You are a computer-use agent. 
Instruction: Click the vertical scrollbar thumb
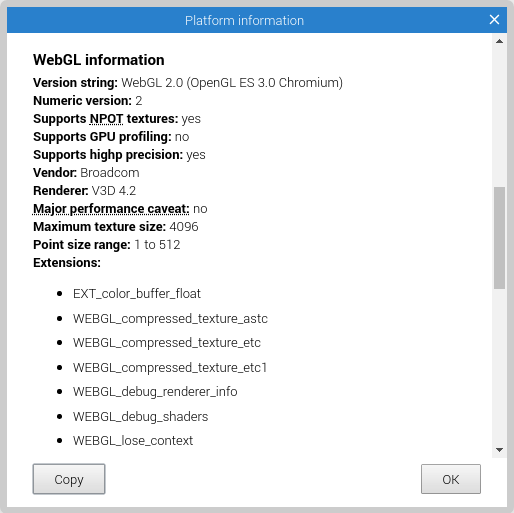pos(499,238)
